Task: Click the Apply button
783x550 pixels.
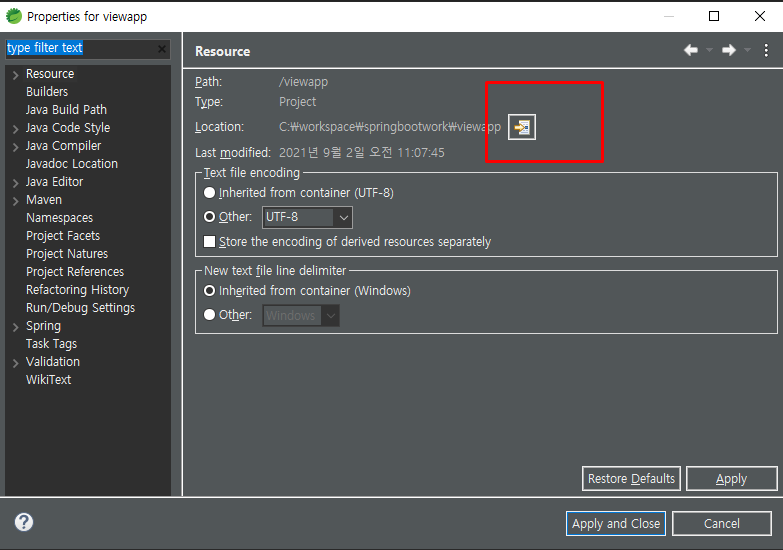Action: pyautogui.click(x=732, y=479)
